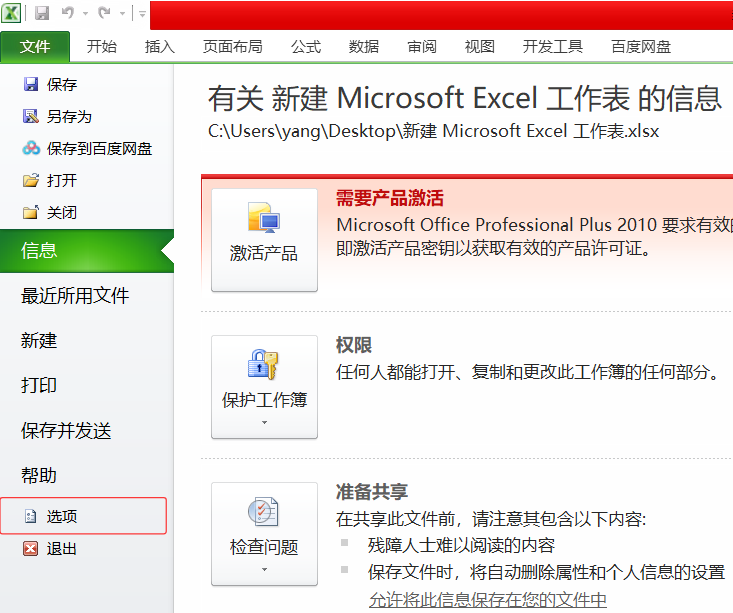733x613 pixels.
Task: Click the floppy disk icon beside 保存
Action: (x=31, y=84)
